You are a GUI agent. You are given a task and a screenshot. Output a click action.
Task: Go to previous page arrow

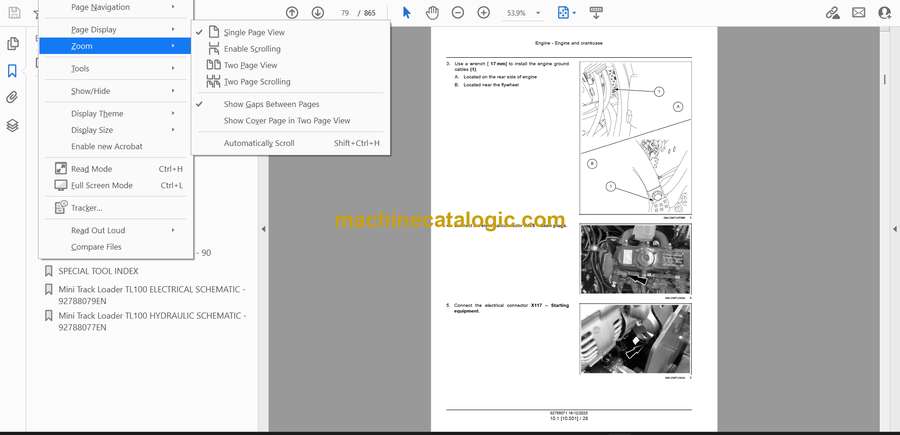point(292,13)
